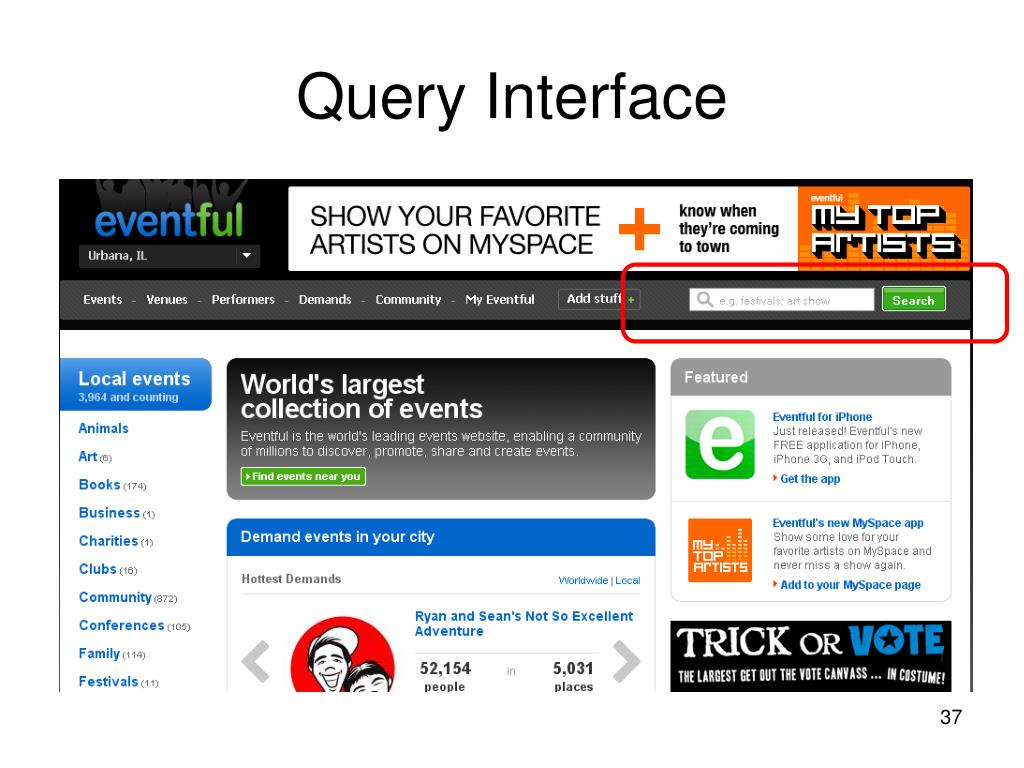1024x768 pixels.
Task: Click the 5,031 places count
Action: (573, 677)
